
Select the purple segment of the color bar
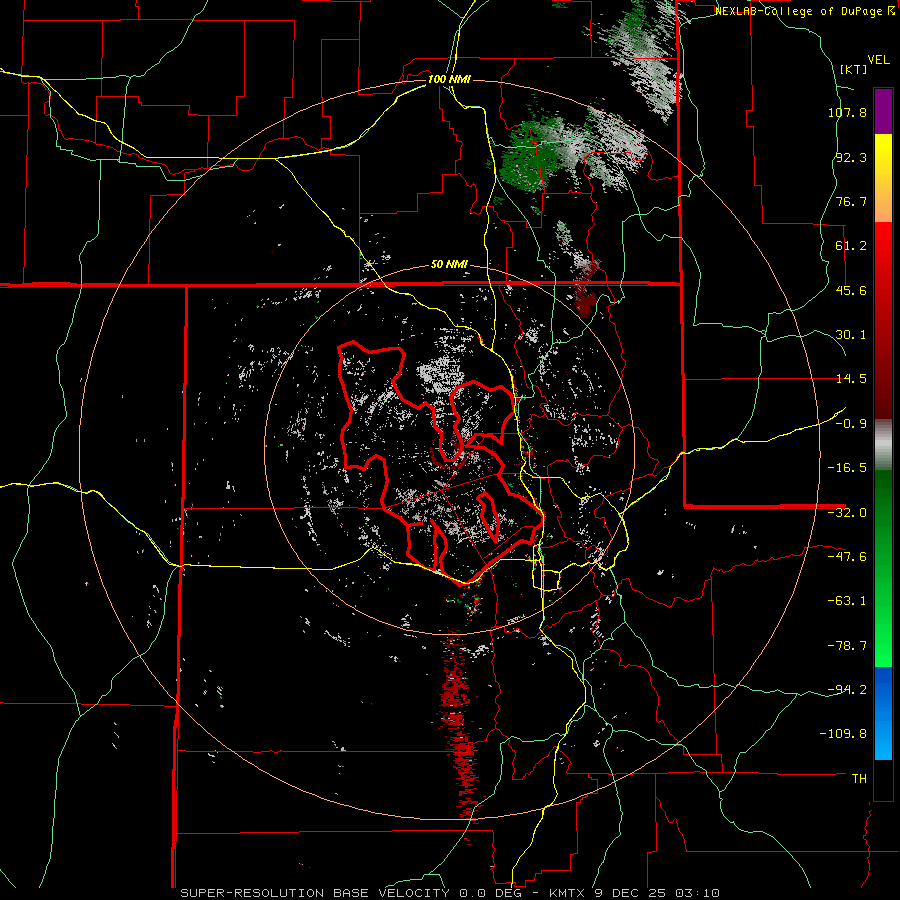click(x=883, y=111)
